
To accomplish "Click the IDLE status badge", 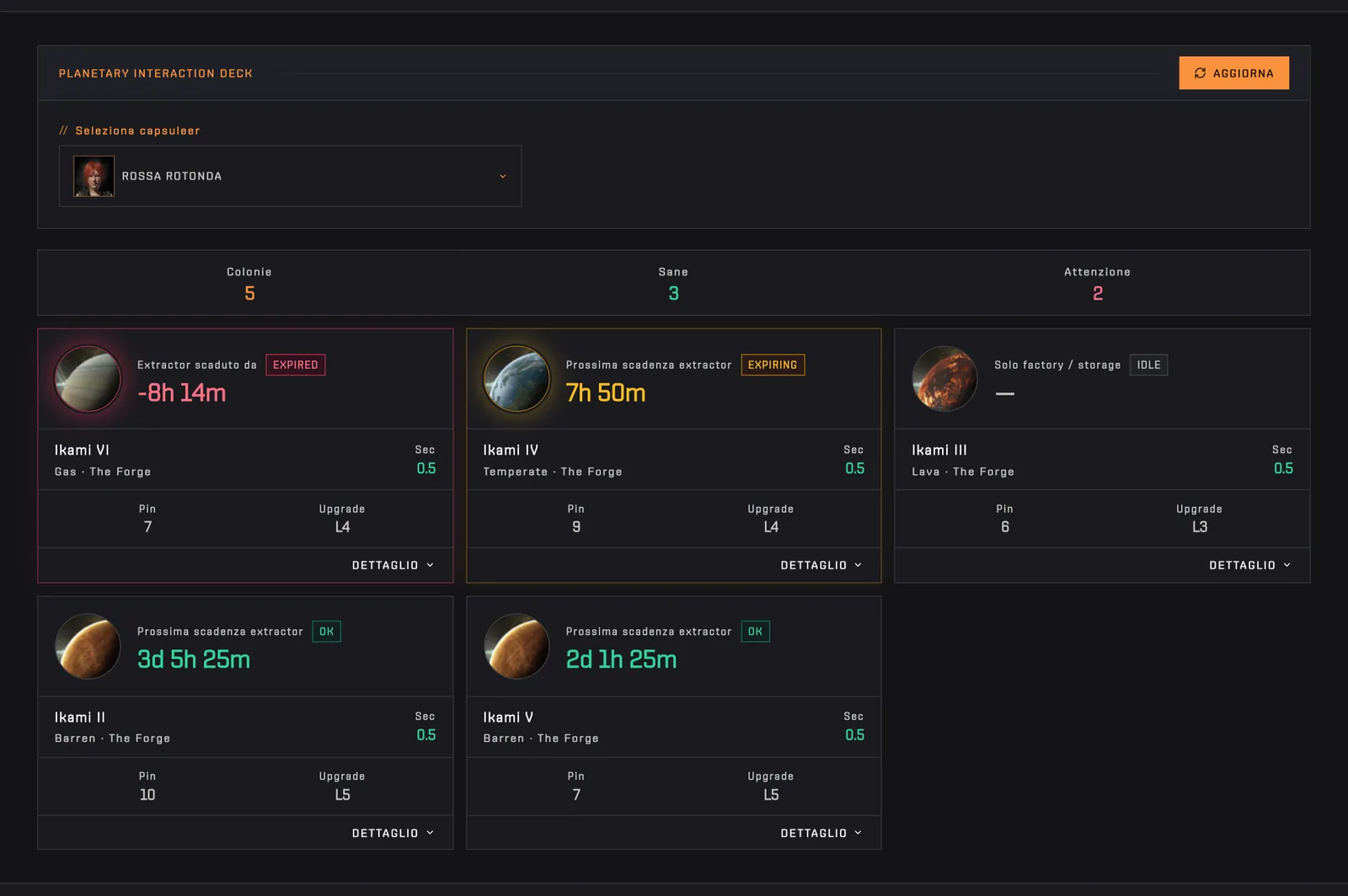I will (x=1148, y=365).
